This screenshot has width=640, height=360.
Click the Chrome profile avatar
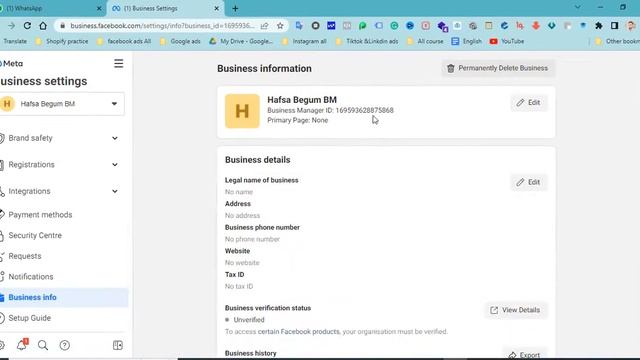pyautogui.click(x=631, y=26)
